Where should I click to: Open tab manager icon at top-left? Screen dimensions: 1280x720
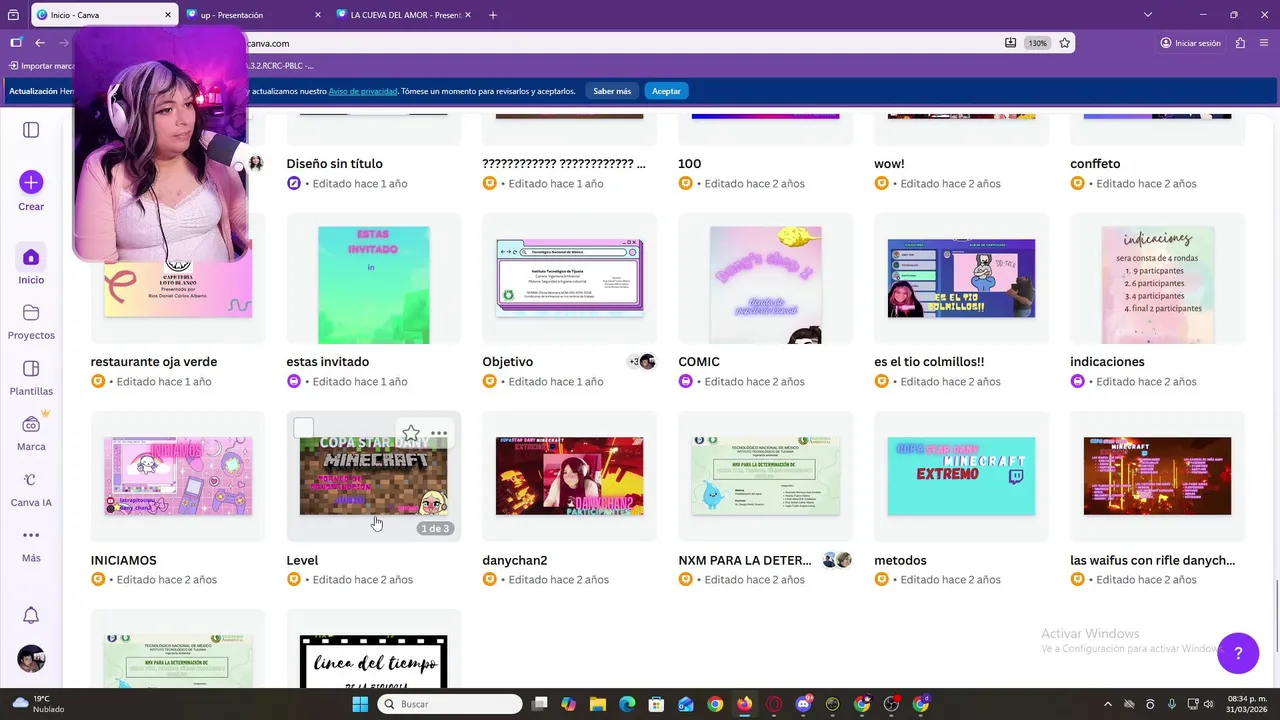point(14,15)
